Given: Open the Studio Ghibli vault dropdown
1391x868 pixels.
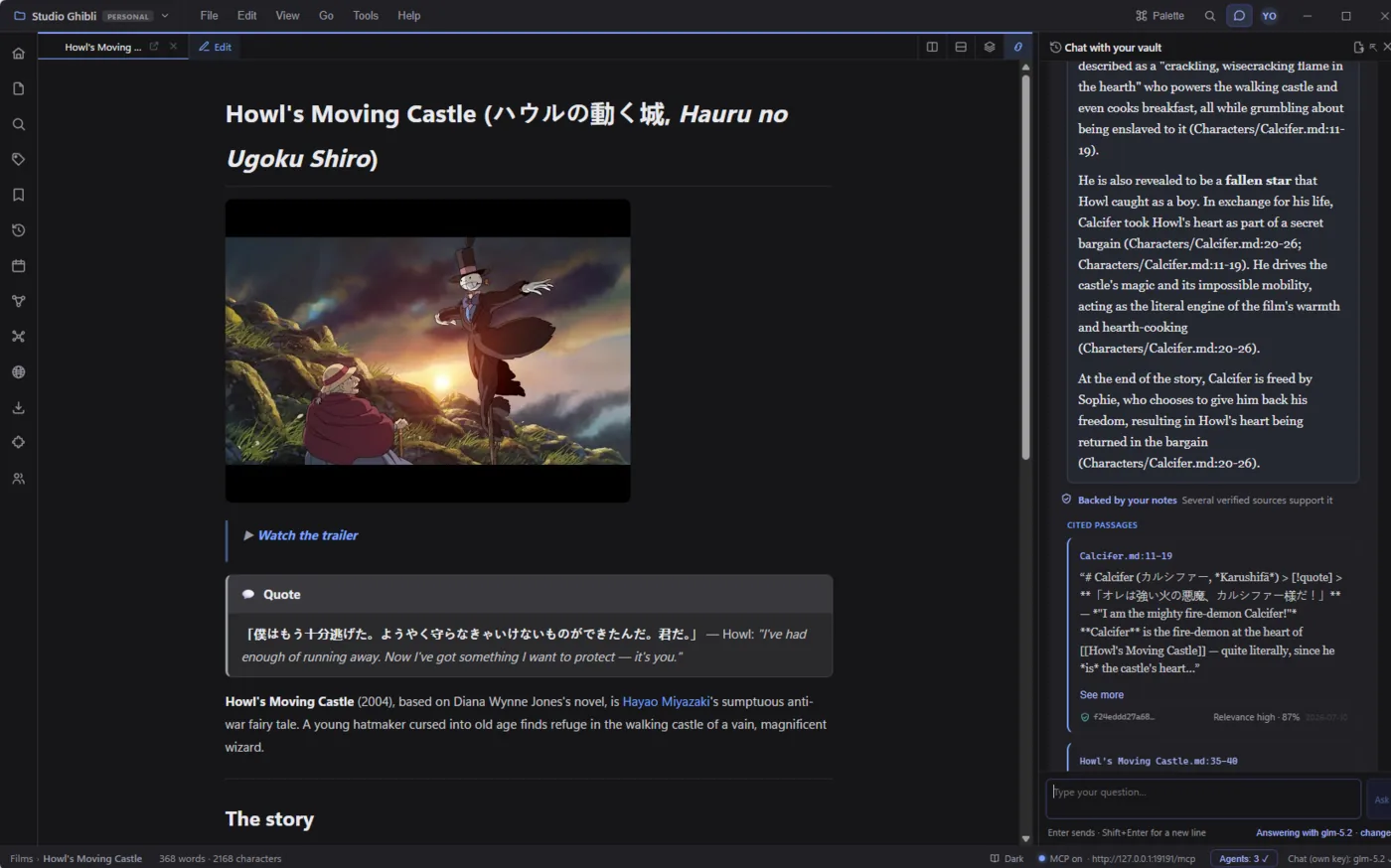Looking at the screenshot, I should pyautogui.click(x=165, y=16).
